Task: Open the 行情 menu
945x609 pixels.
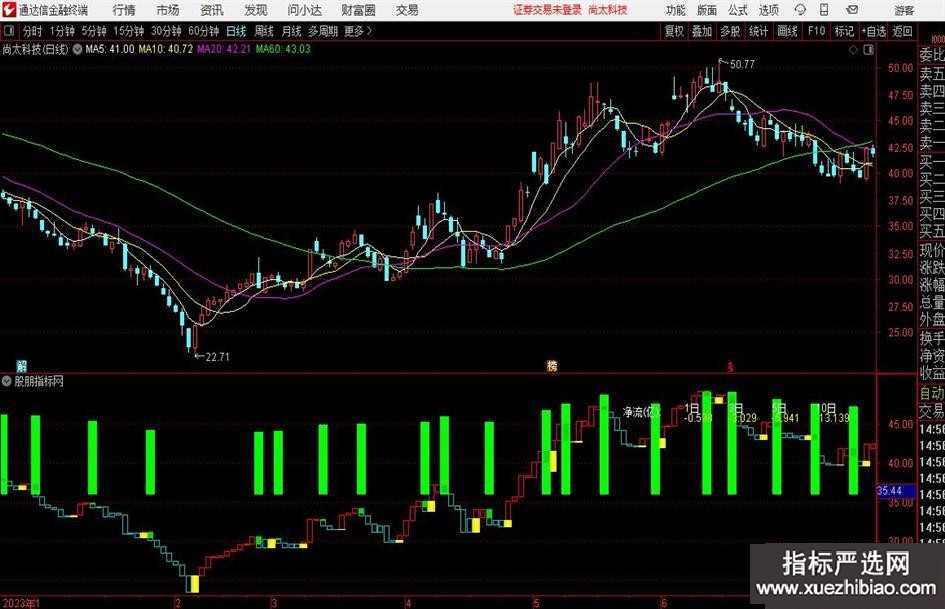Action: [x=124, y=10]
